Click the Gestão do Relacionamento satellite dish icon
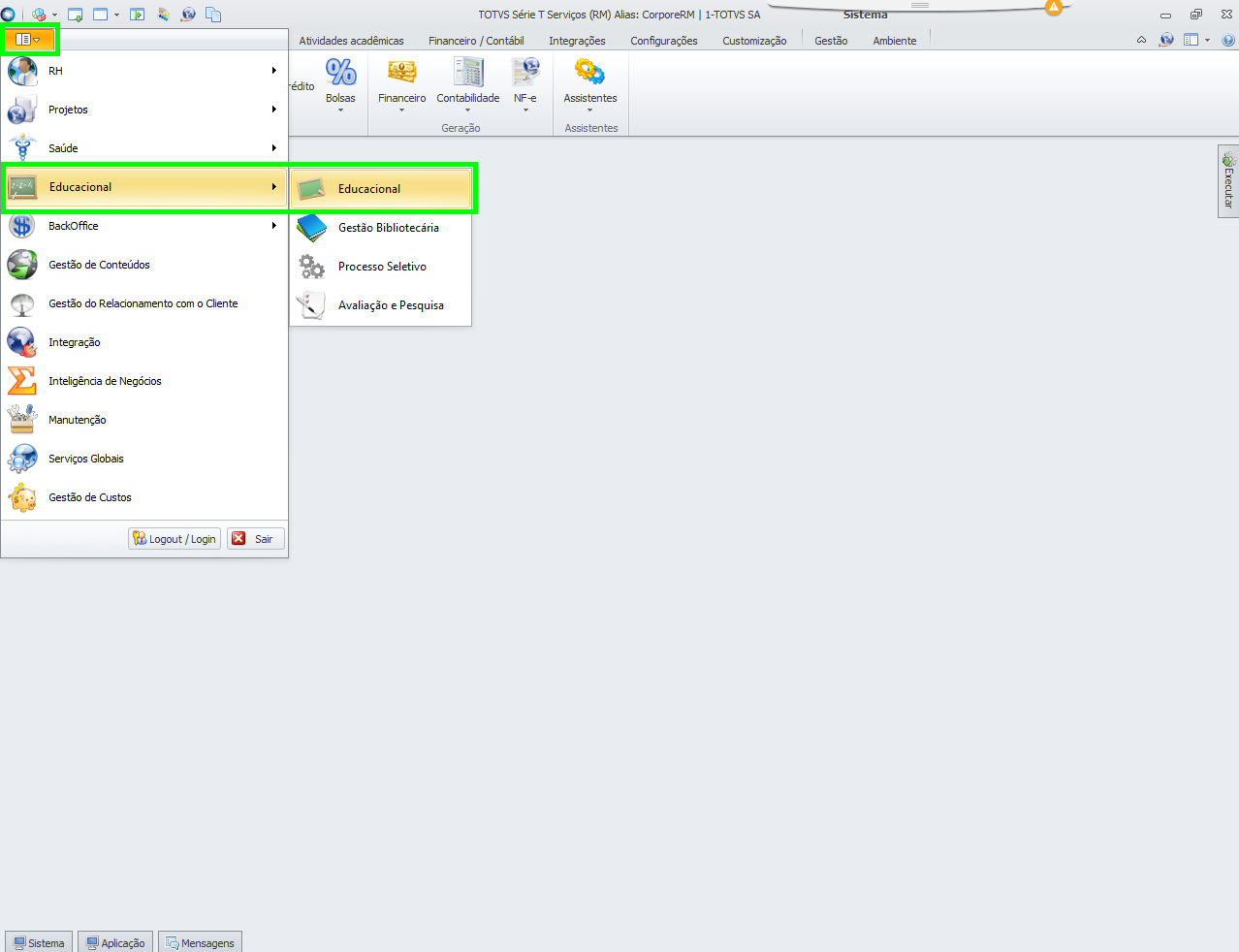Viewport: 1239px width, 952px height. point(22,303)
